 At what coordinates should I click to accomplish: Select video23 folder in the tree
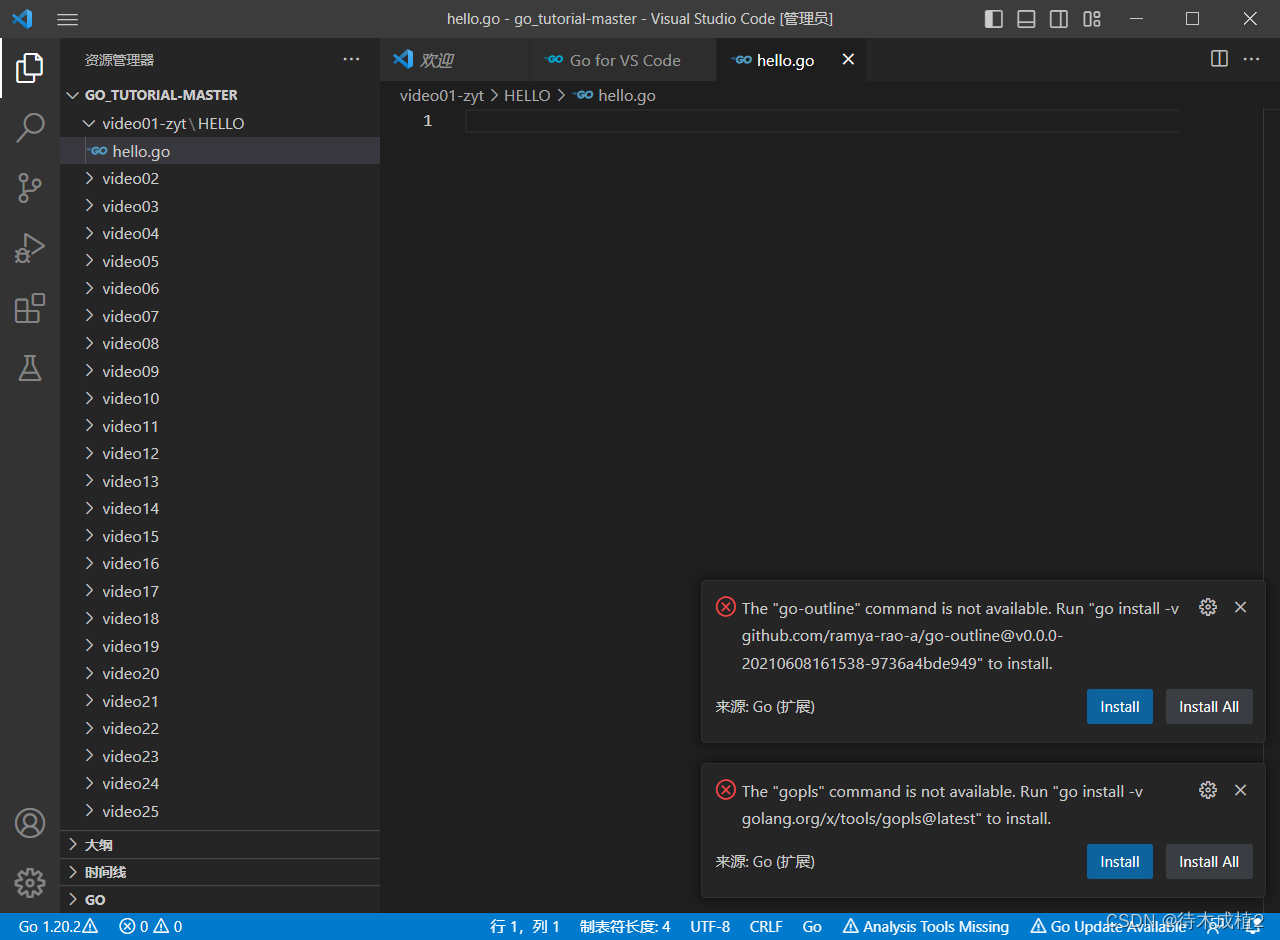pyautogui.click(x=220, y=756)
